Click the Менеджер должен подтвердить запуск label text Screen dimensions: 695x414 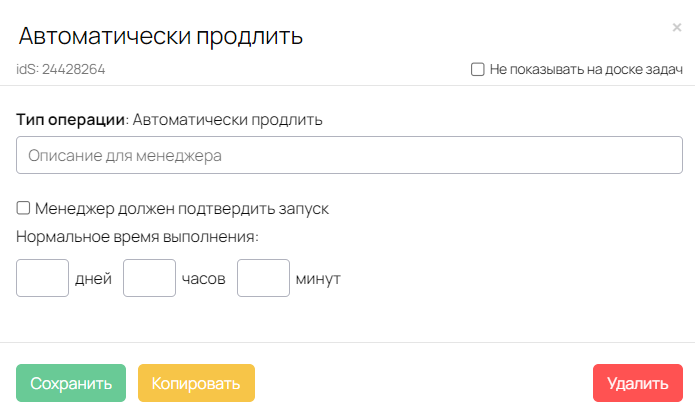tap(182, 208)
